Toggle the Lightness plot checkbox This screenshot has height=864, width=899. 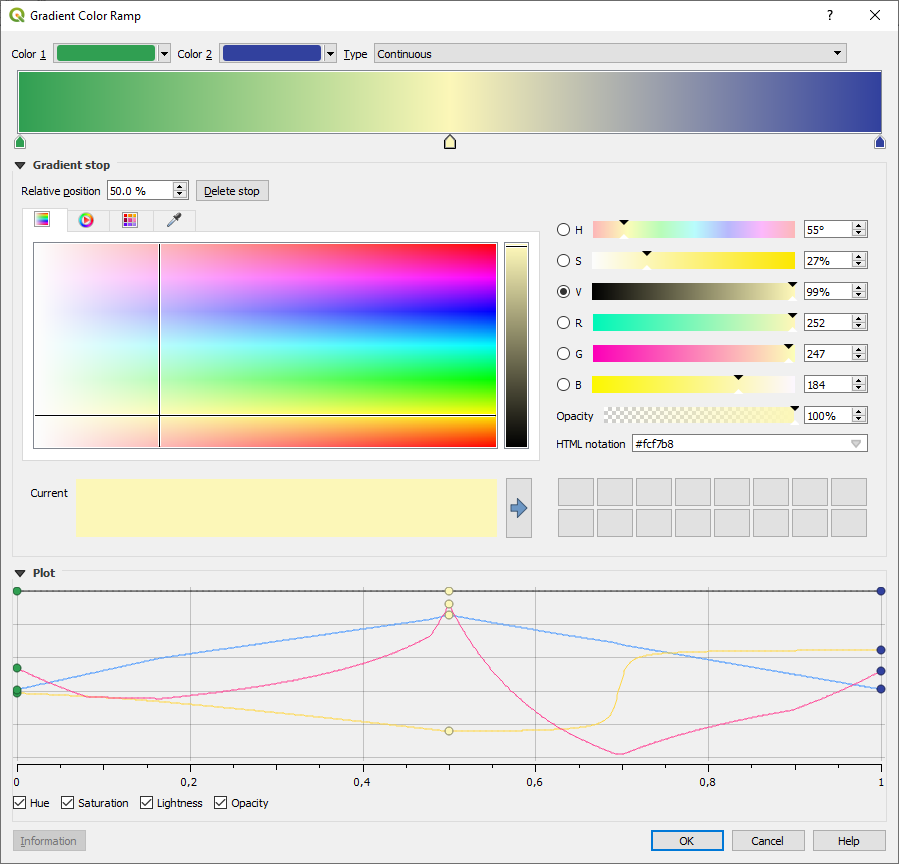(x=147, y=803)
